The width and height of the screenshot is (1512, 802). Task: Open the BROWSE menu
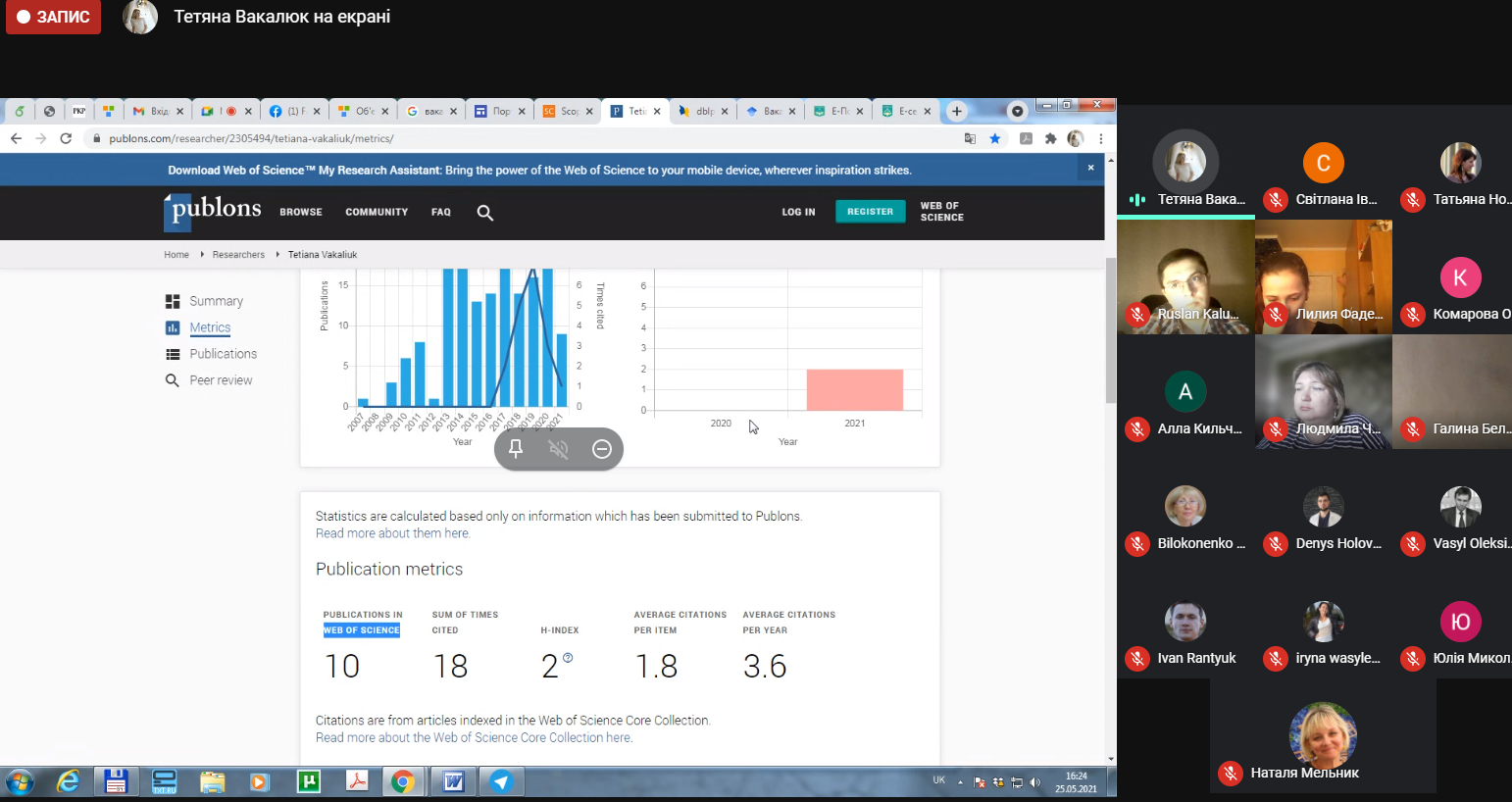[301, 212]
